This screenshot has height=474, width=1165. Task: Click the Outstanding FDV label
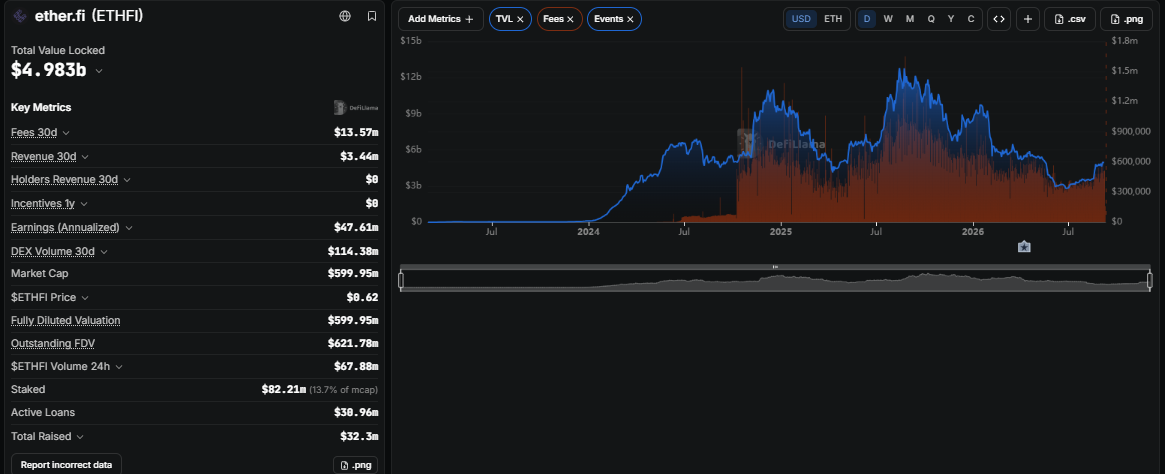[x=53, y=343]
